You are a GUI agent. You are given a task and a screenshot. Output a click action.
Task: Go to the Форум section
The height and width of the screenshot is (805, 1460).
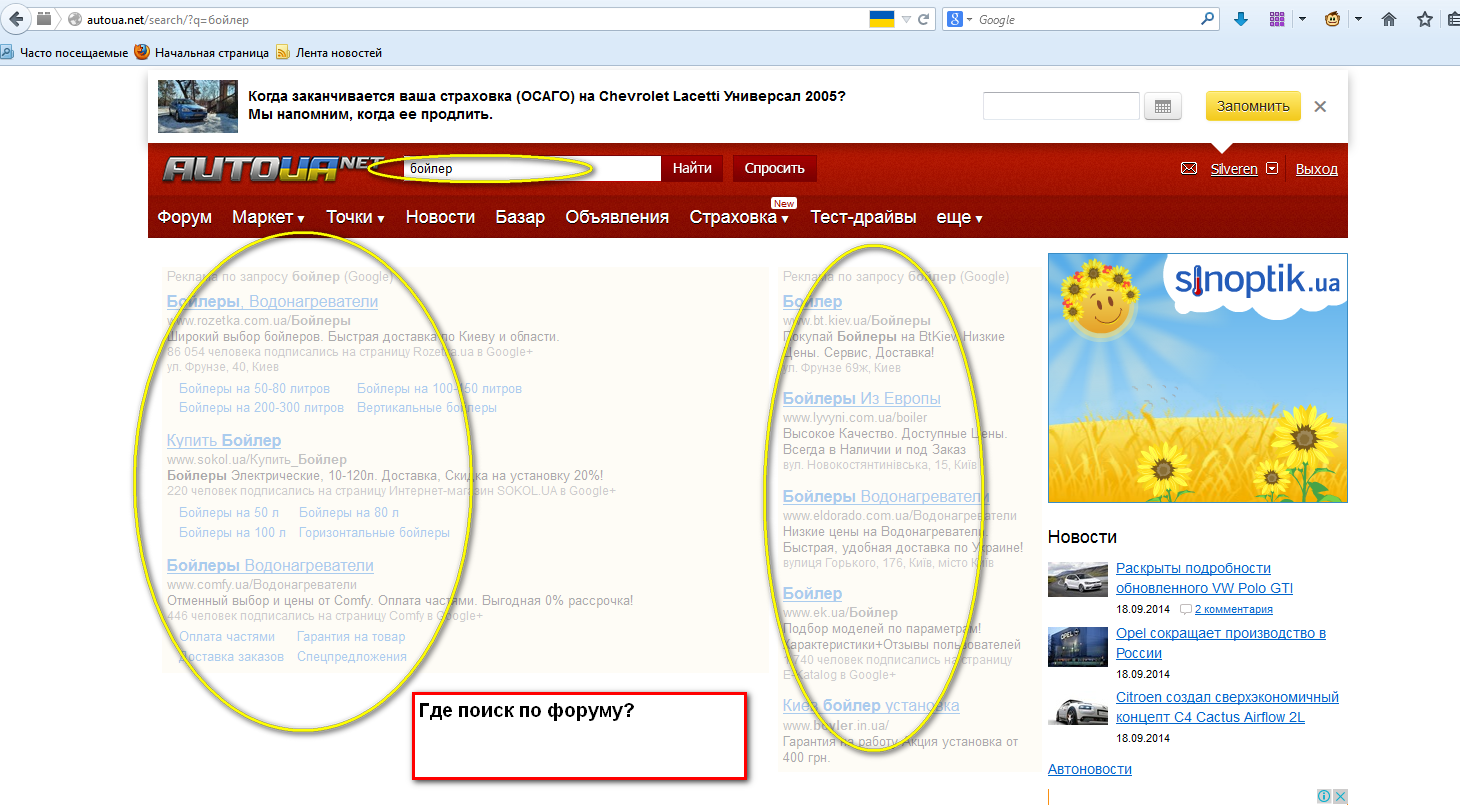[185, 217]
